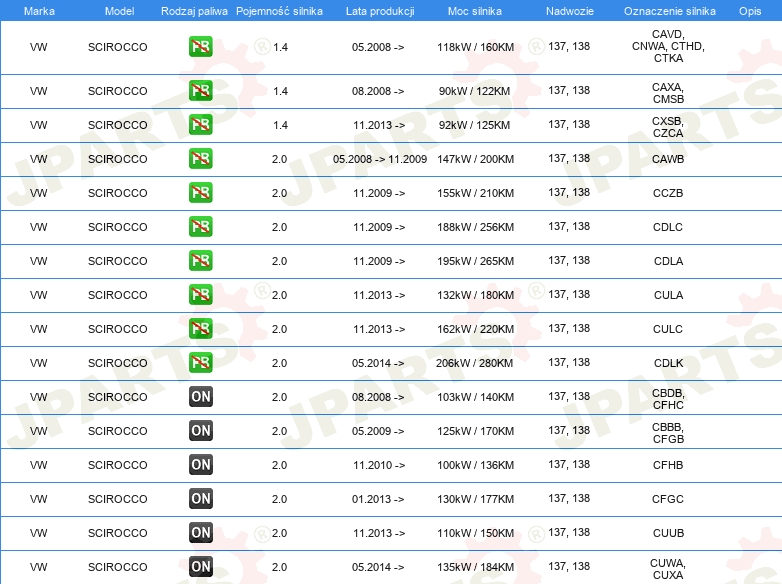Click the 188kW / 256KM power cell
782x584 pixels.
pyautogui.click(x=475, y=227)
